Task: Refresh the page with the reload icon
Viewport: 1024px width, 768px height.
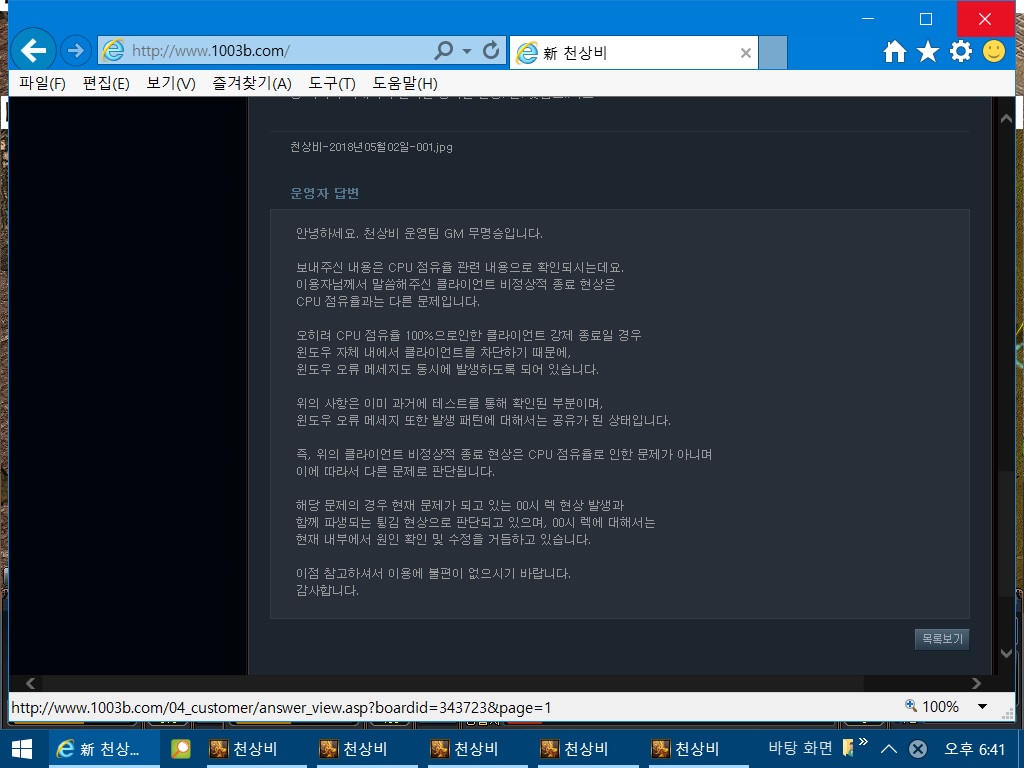Action: (x=491, y=50)
